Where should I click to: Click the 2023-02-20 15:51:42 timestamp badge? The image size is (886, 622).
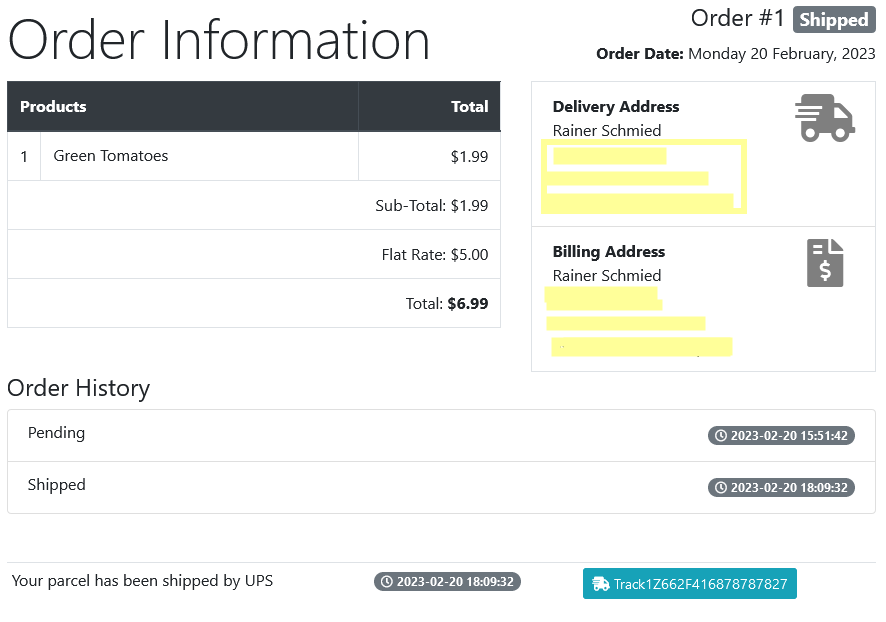(781, 436)
